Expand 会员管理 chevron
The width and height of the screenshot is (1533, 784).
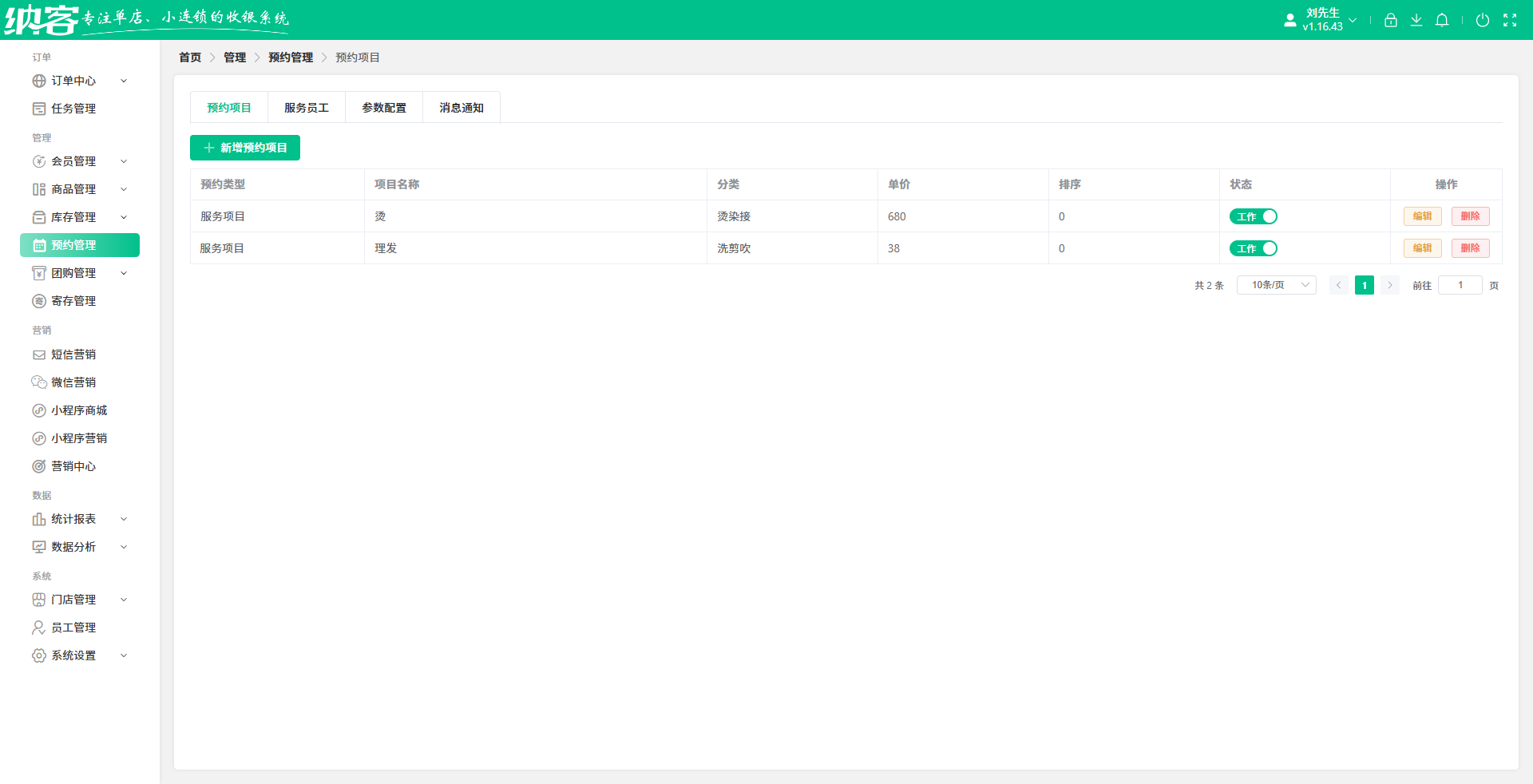124,161
